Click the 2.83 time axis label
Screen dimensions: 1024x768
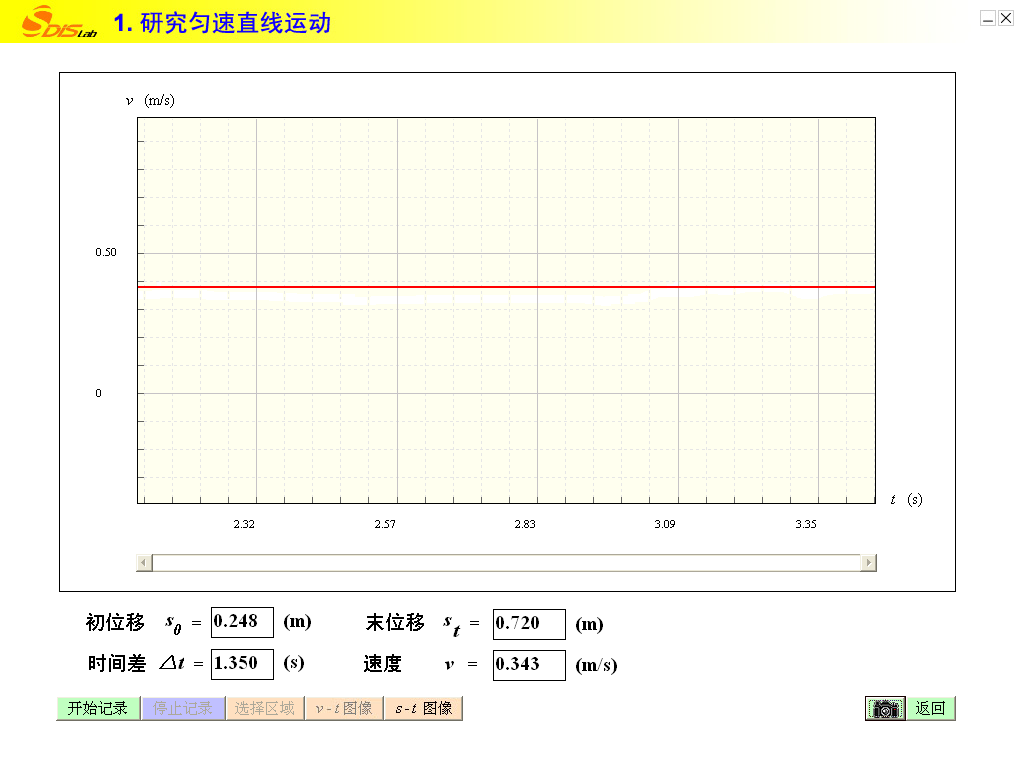tap(525, 525)
